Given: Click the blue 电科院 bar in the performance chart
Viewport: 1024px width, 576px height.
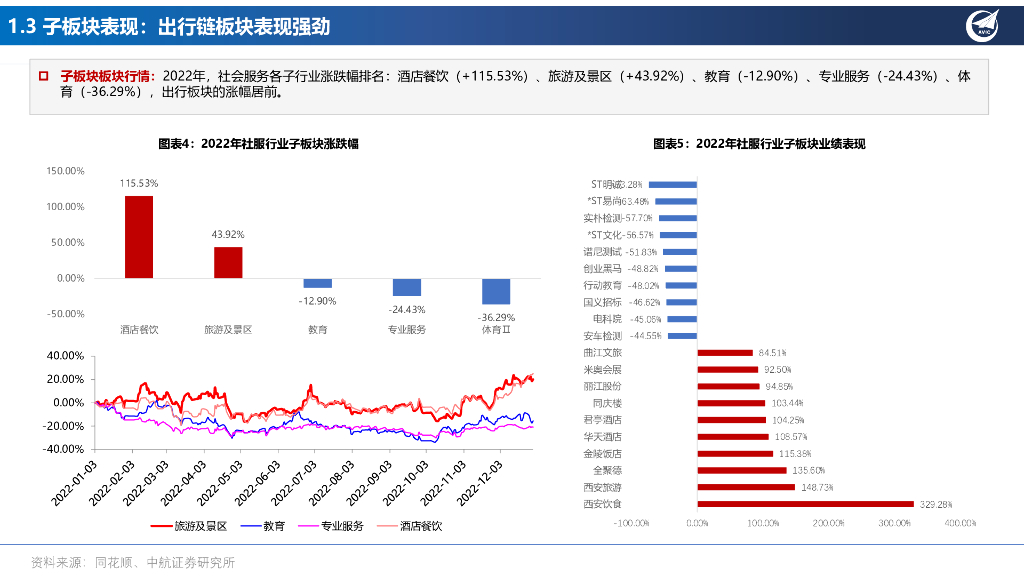Looking at the screenshot, I should [x=682, y=319].
